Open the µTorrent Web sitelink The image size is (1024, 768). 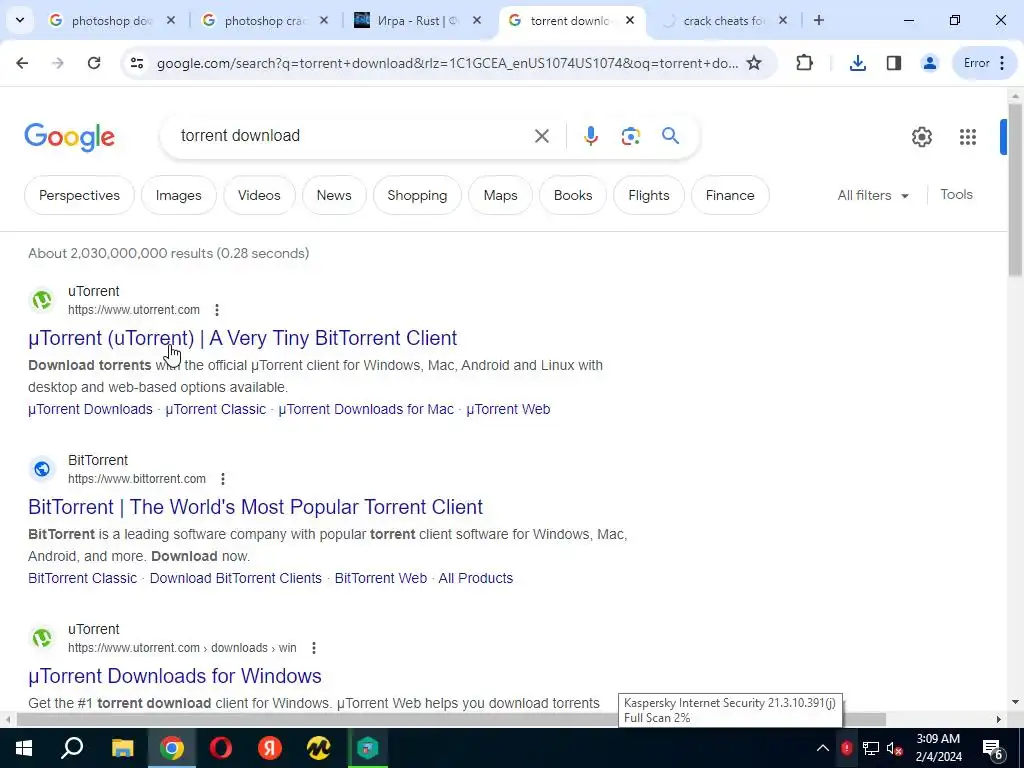point(508,409)
